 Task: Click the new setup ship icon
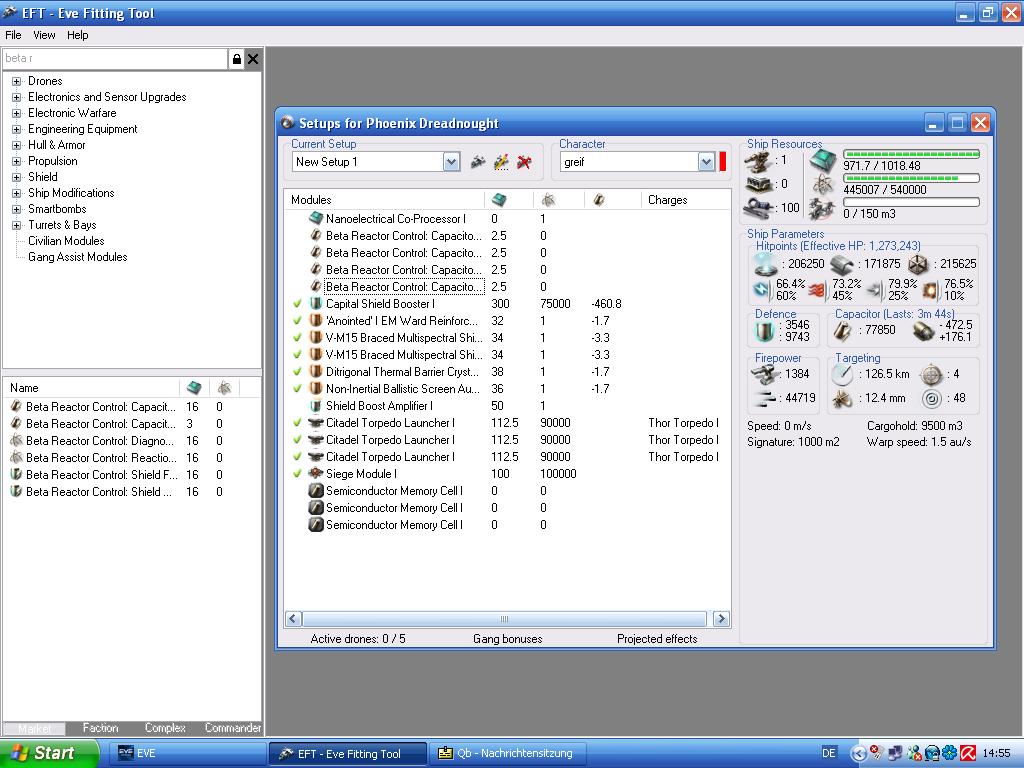[478, 161]
